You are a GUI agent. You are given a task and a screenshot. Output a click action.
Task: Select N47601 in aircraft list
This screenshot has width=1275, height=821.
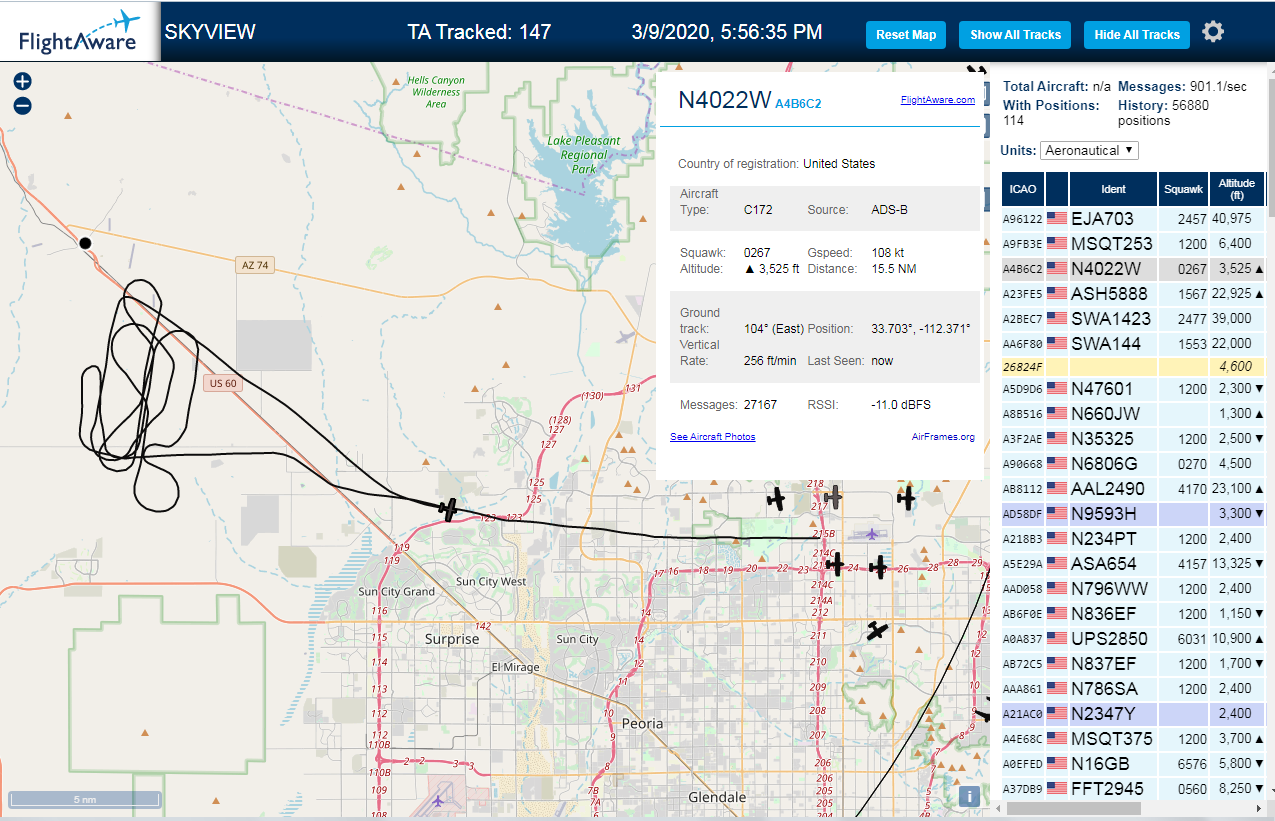1134,388
